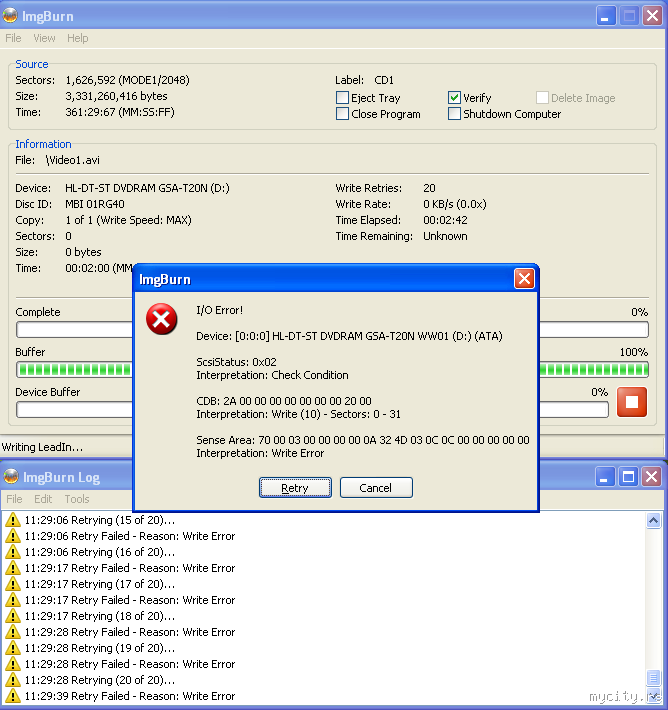The image size is (668, 710).
Task: Click the log scrollbar up arrow
Action: (653, 521)
